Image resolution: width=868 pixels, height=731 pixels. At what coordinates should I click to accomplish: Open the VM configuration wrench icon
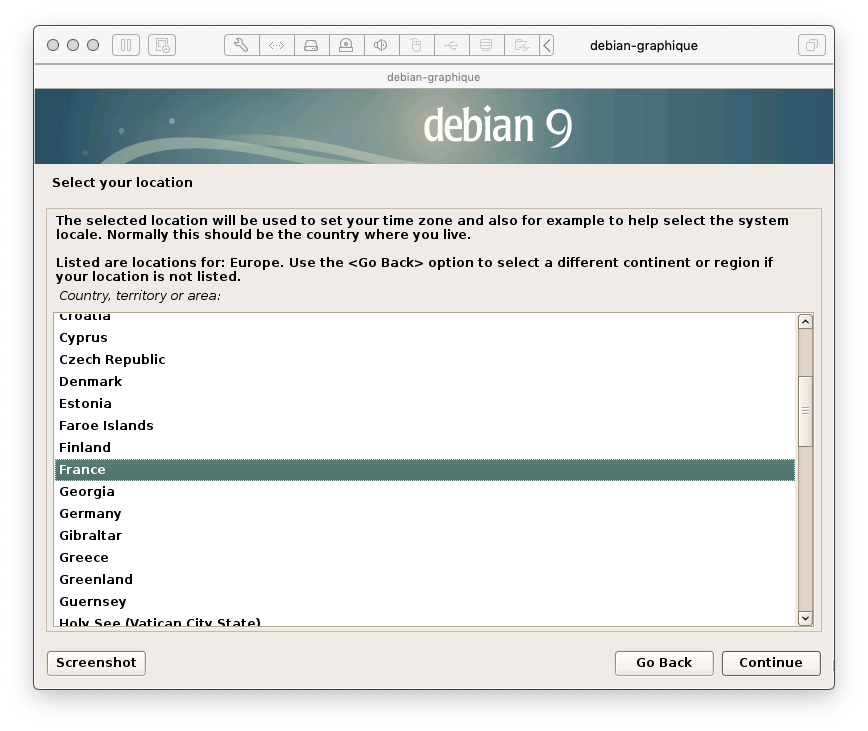241,45
